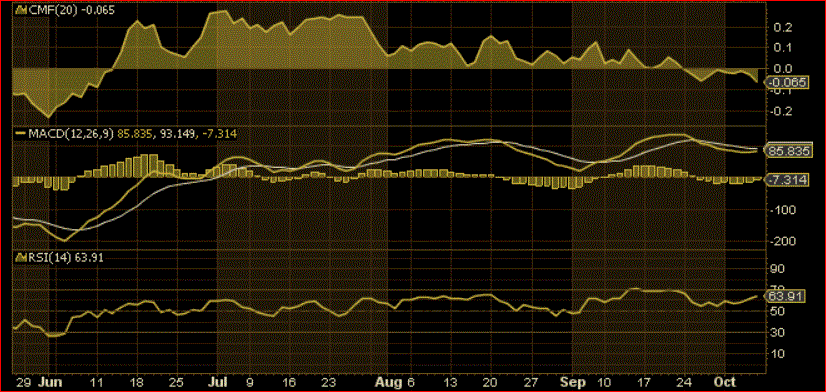Select the 63.91 RSI value tag
The height and width of the screenshot is (392, 826).
pyautogui.click(x=785, y=296)
